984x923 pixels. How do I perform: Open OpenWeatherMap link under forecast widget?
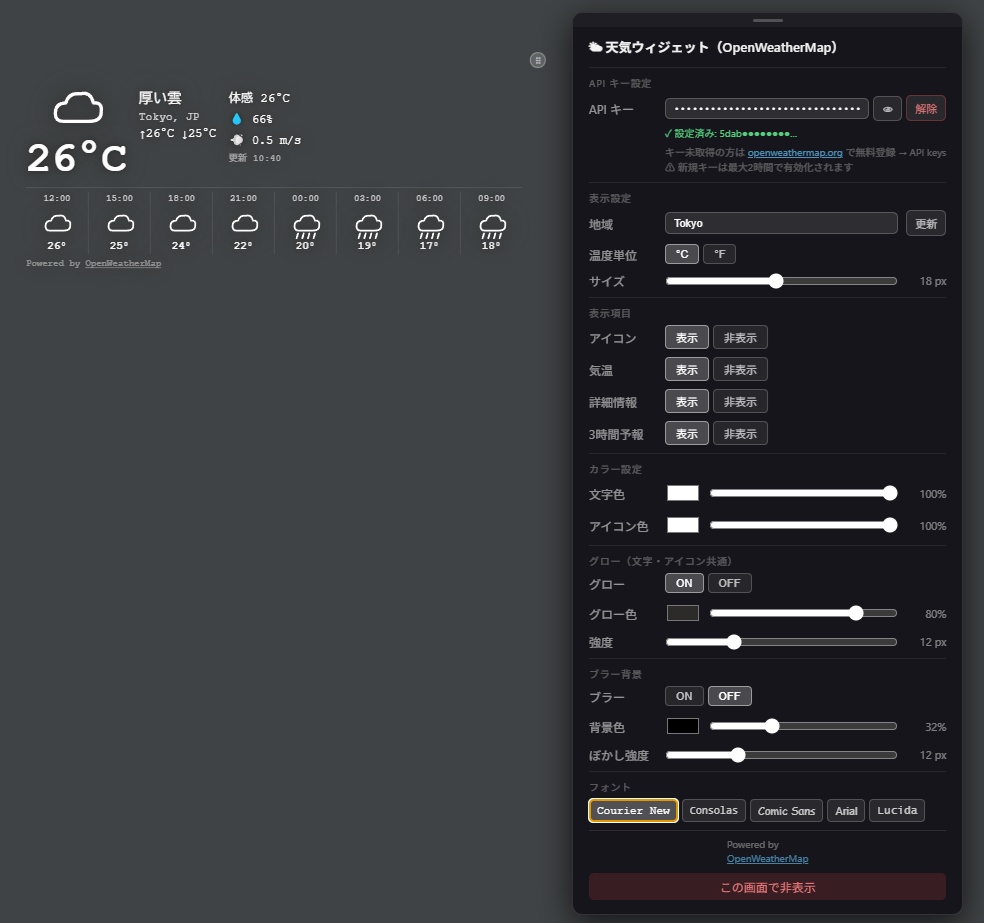point(123,264)
